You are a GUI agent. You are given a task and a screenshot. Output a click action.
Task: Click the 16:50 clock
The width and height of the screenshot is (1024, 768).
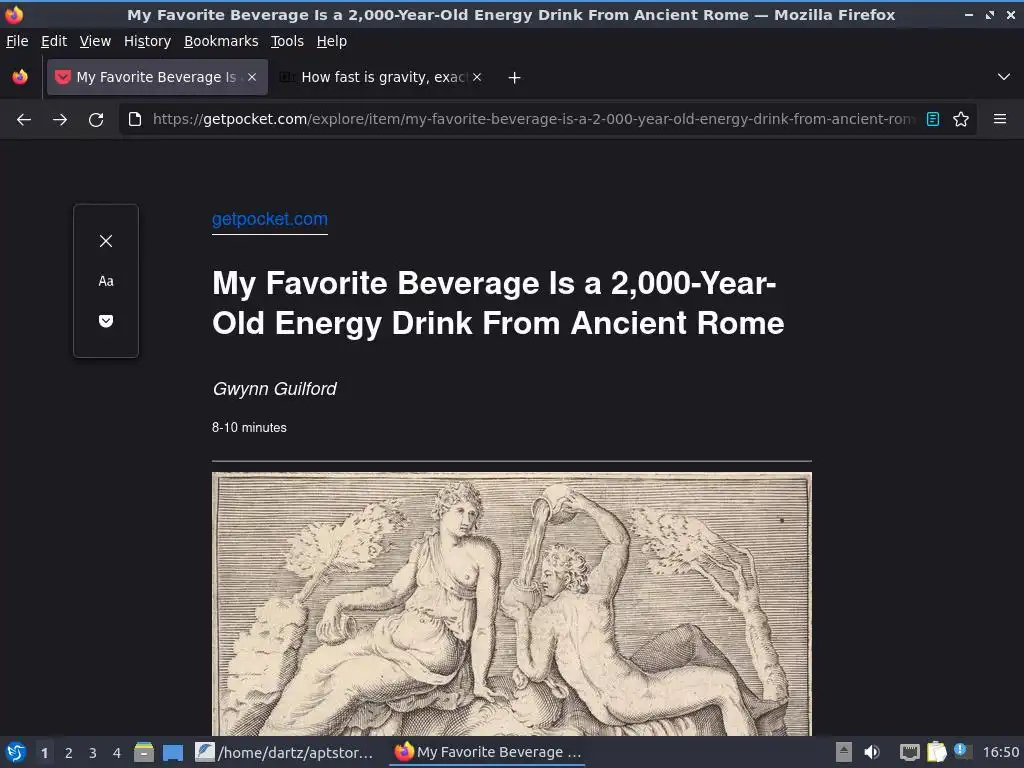[x=1000, y=752]
